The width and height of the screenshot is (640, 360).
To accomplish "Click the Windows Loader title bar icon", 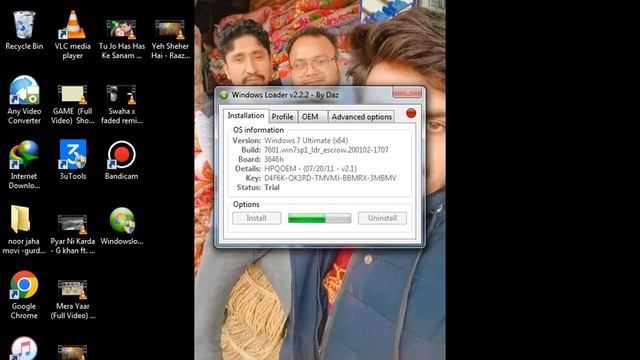I will tap(224, 95).
